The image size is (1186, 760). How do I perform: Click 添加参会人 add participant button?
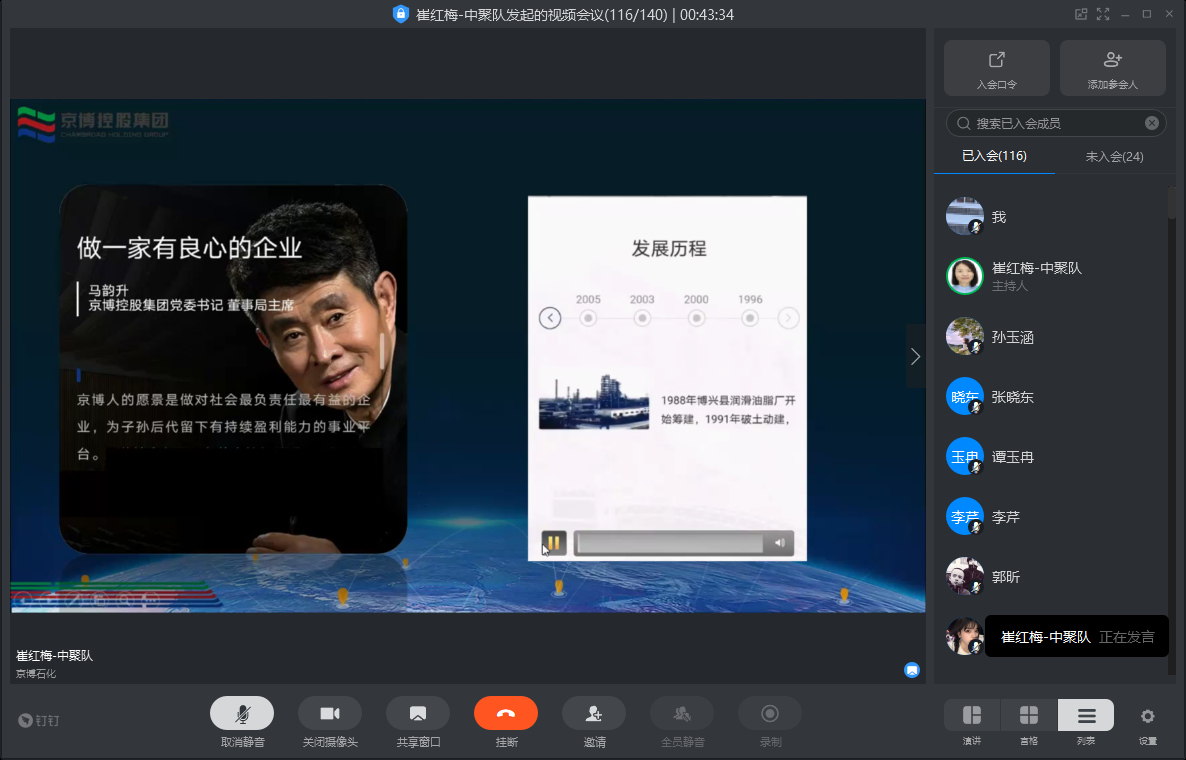tap(1112, 68)
